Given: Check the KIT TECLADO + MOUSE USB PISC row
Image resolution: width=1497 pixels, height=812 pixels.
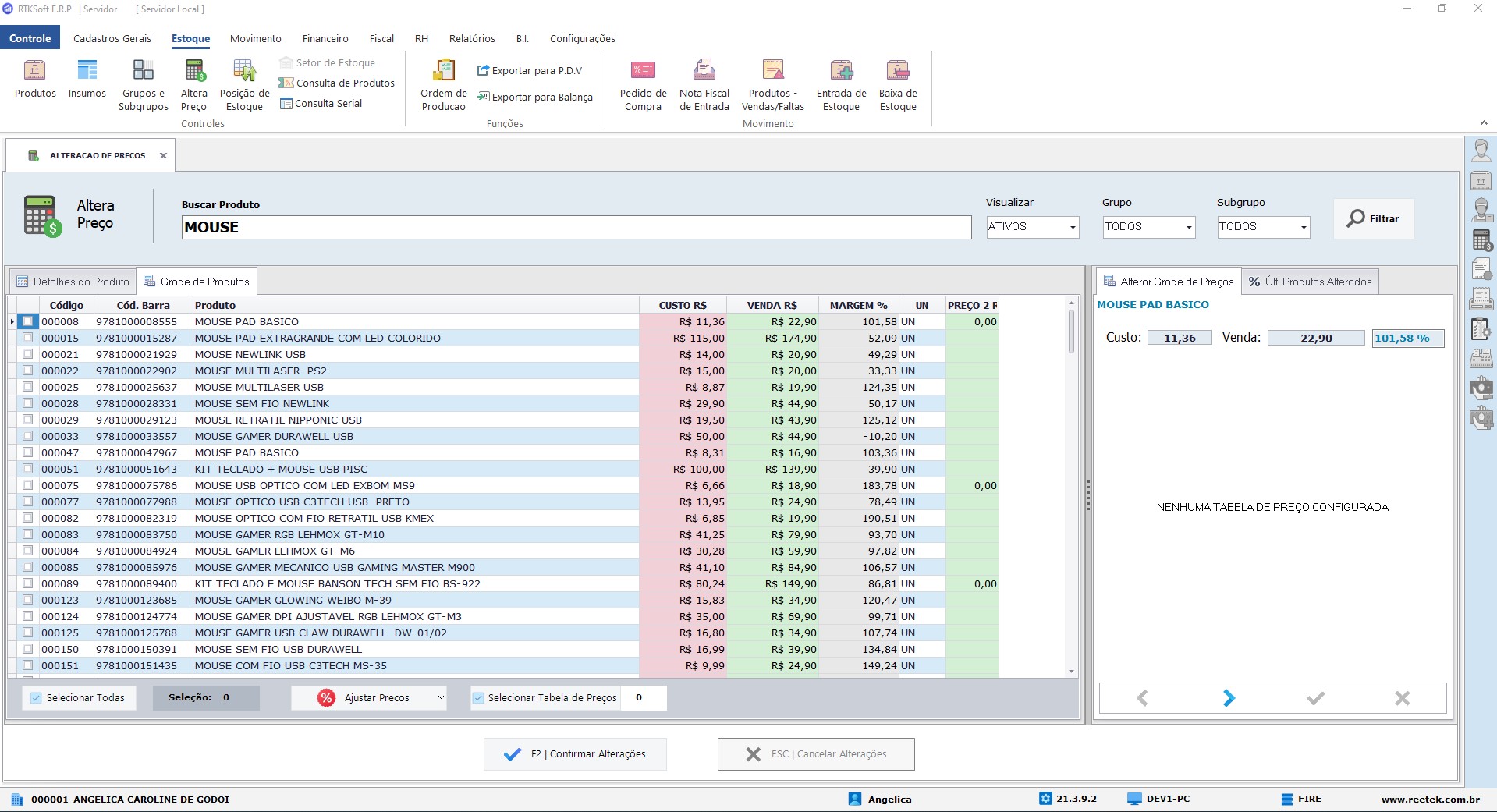Looking at the screenshot, I should [x=28, y=469].
